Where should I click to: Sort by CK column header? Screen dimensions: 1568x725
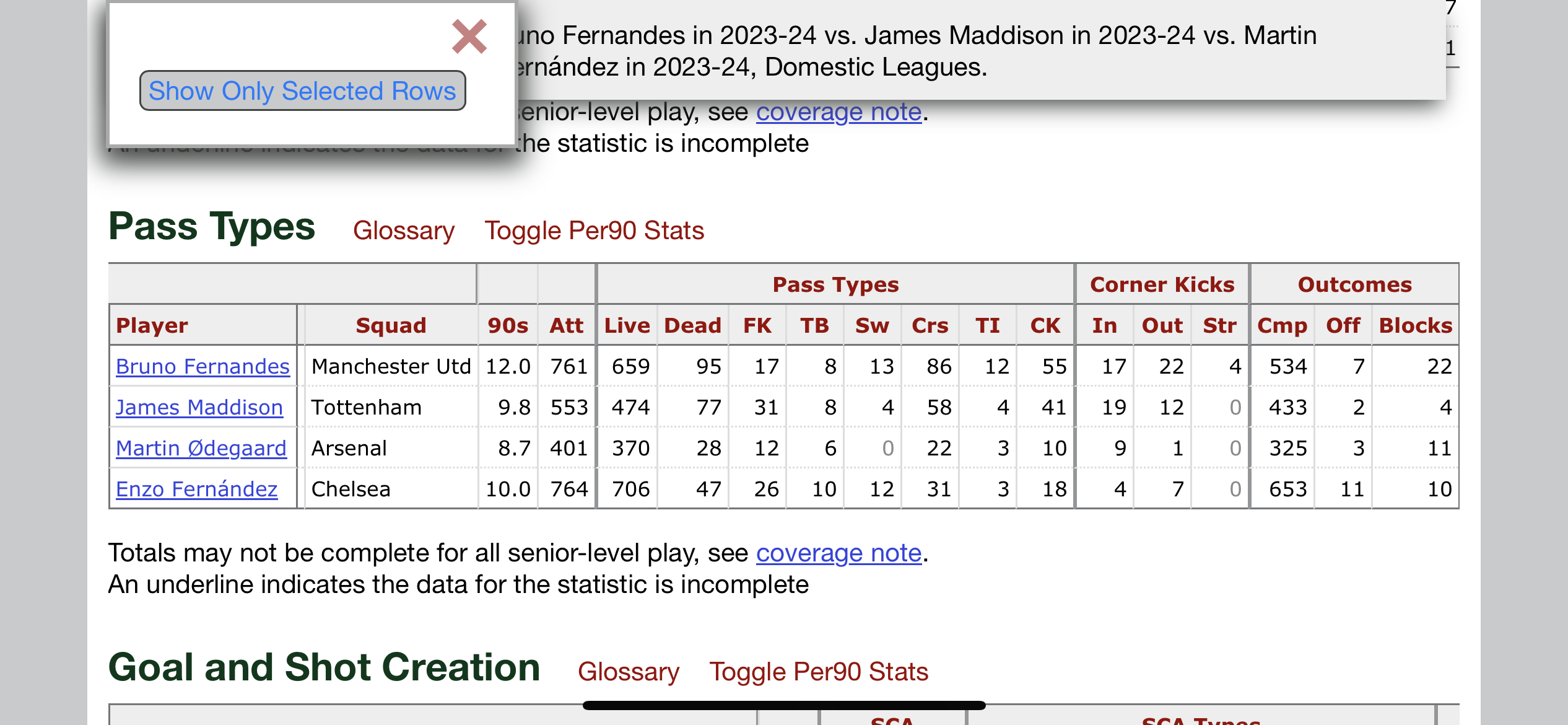[x=1045, y=325]
